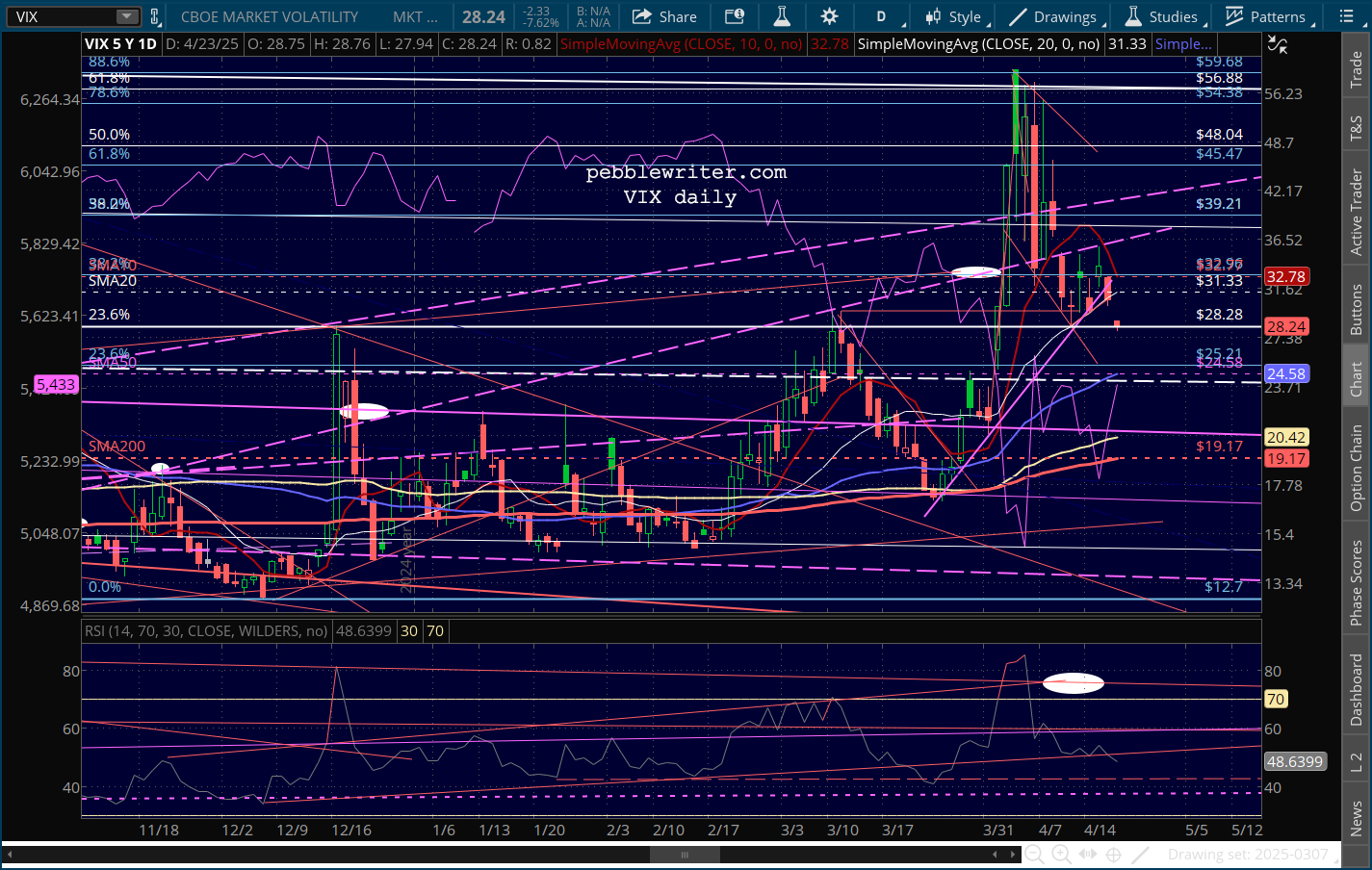Click the flask icon in toolbar

tap(782, 16)
